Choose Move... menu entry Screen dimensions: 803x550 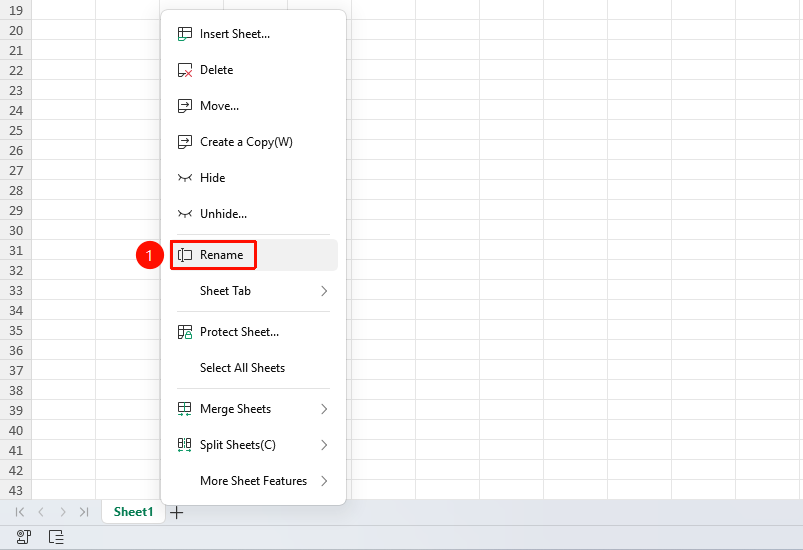[253, 105]
